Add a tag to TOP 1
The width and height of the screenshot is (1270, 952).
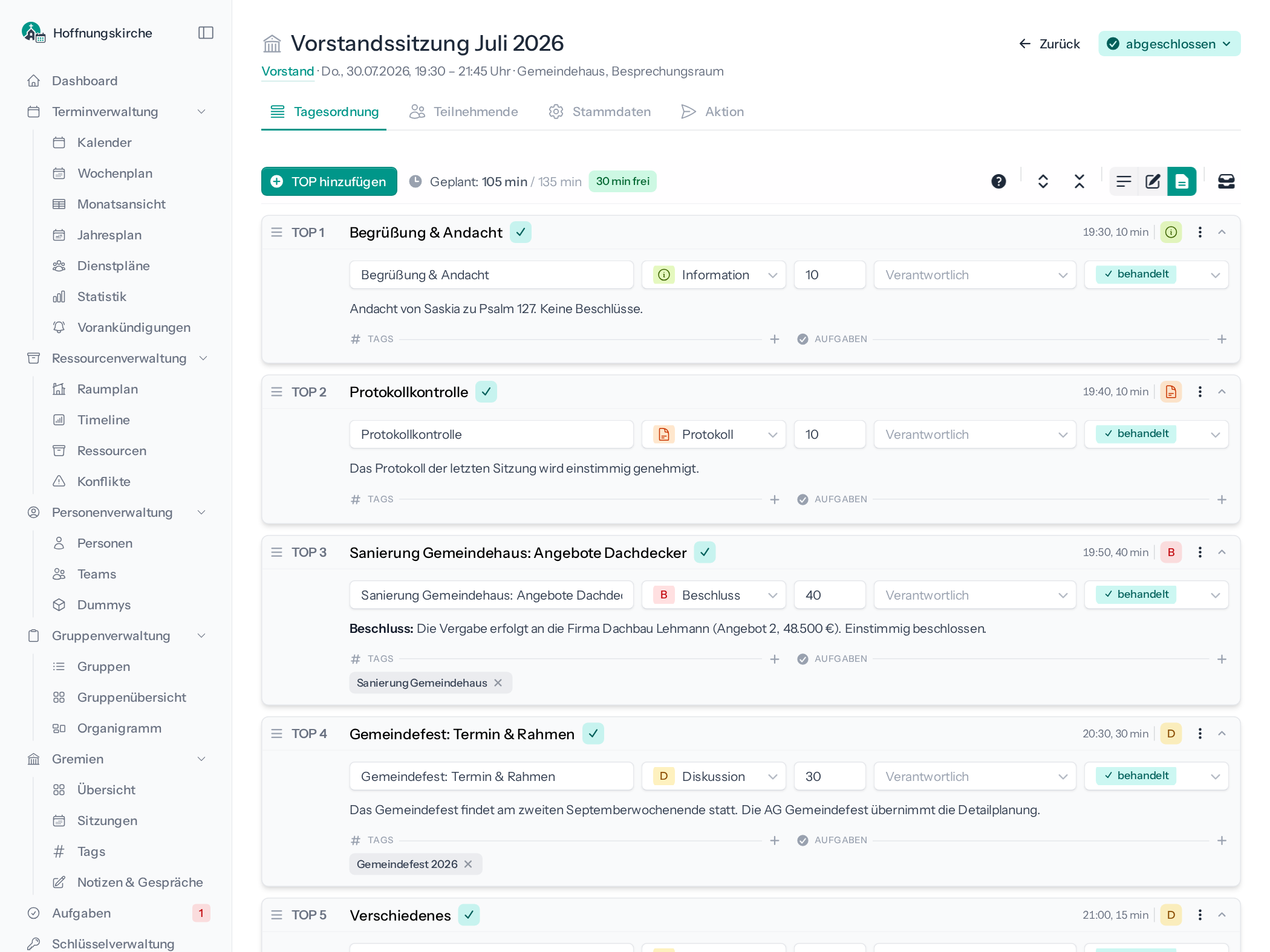point(774,339)
